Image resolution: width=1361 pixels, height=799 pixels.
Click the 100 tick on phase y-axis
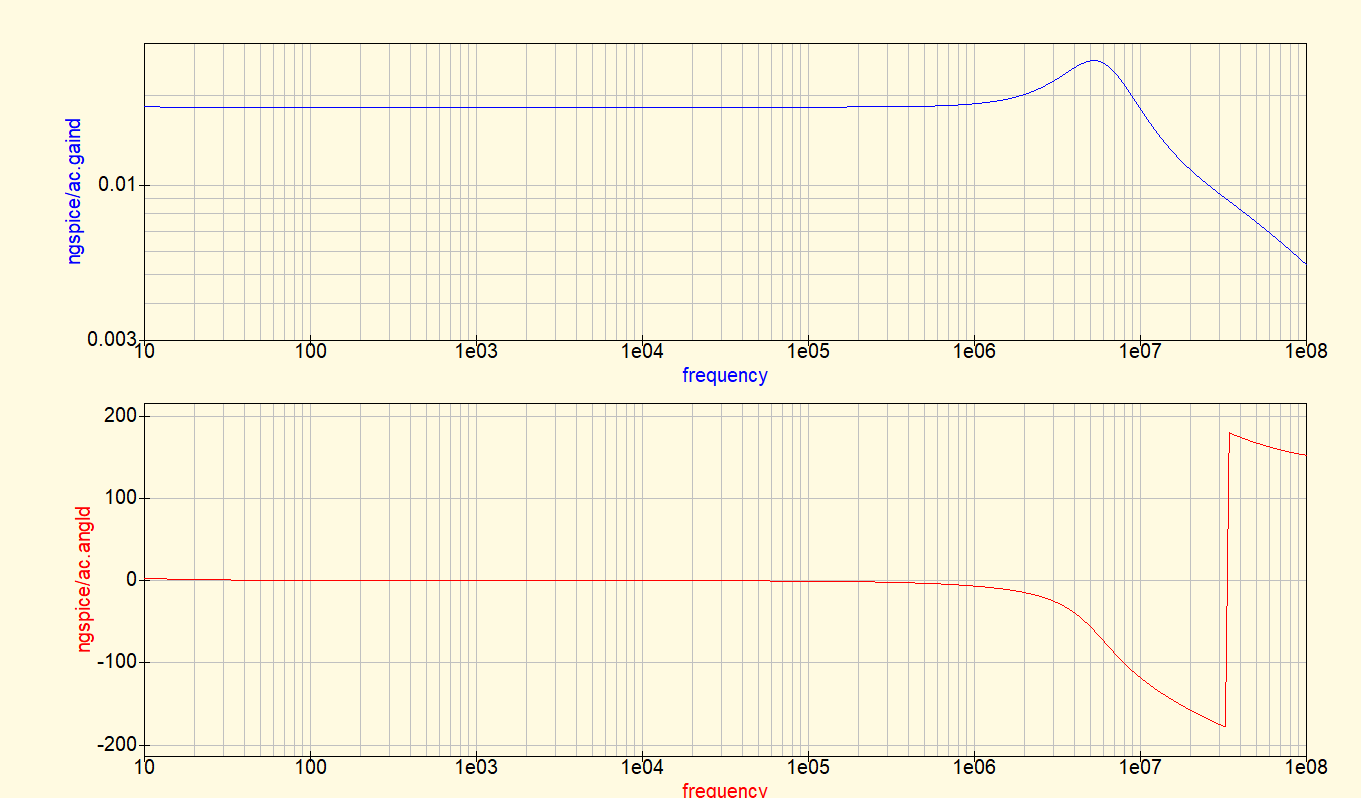tap(121, 498)
